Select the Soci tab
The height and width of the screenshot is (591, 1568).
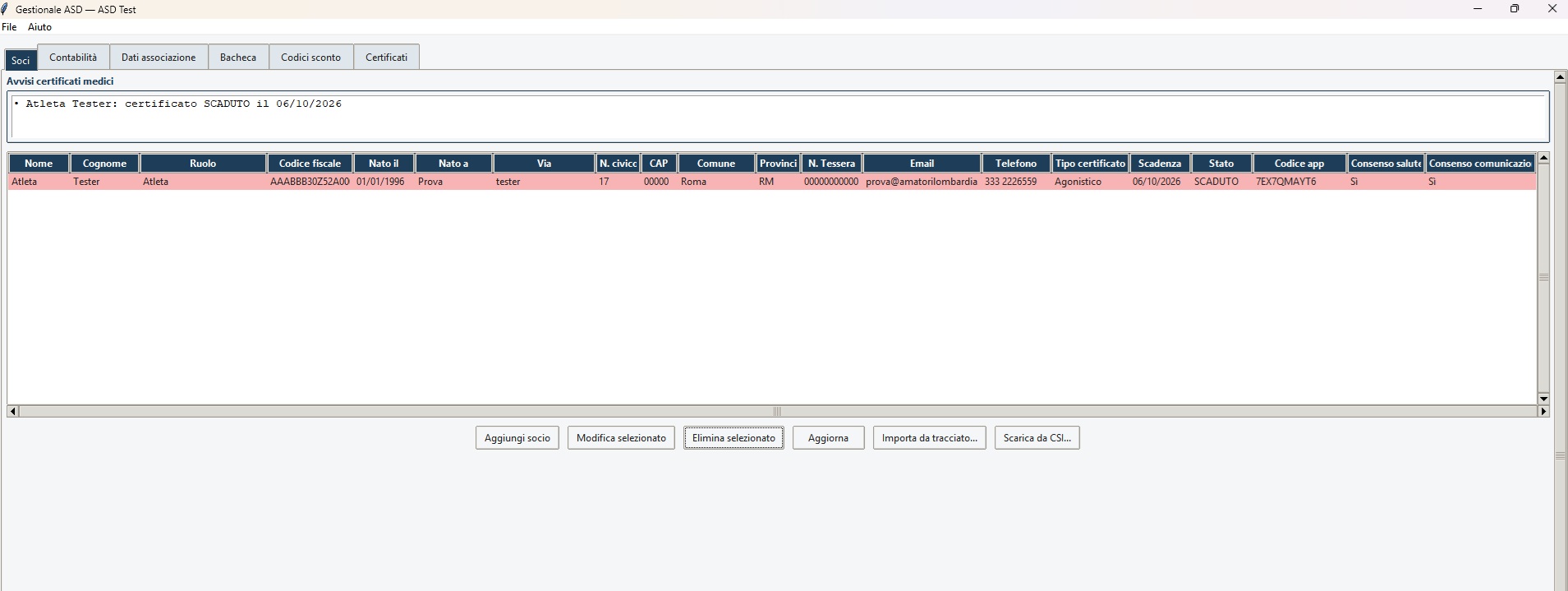pyautogui.click(x=21, y=60)
